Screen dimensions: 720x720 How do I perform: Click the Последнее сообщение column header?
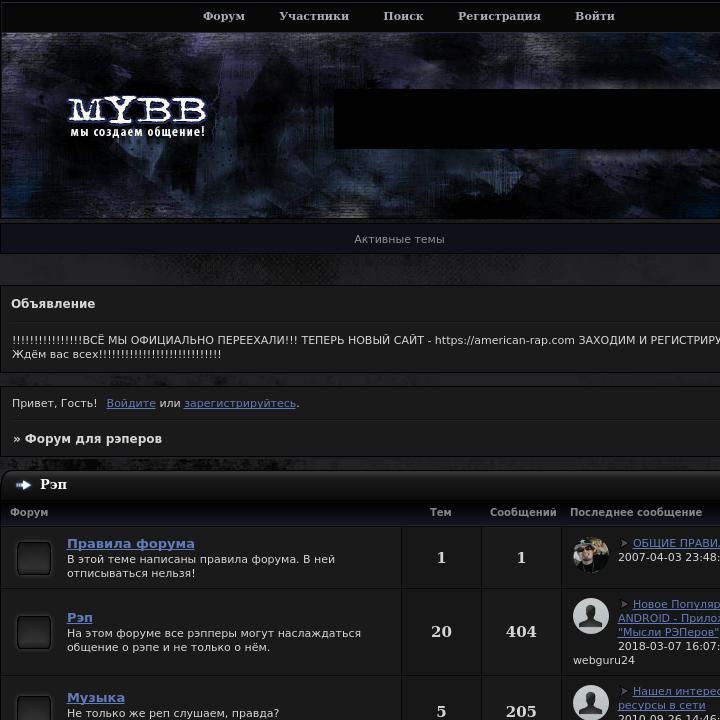pos(636,512)
